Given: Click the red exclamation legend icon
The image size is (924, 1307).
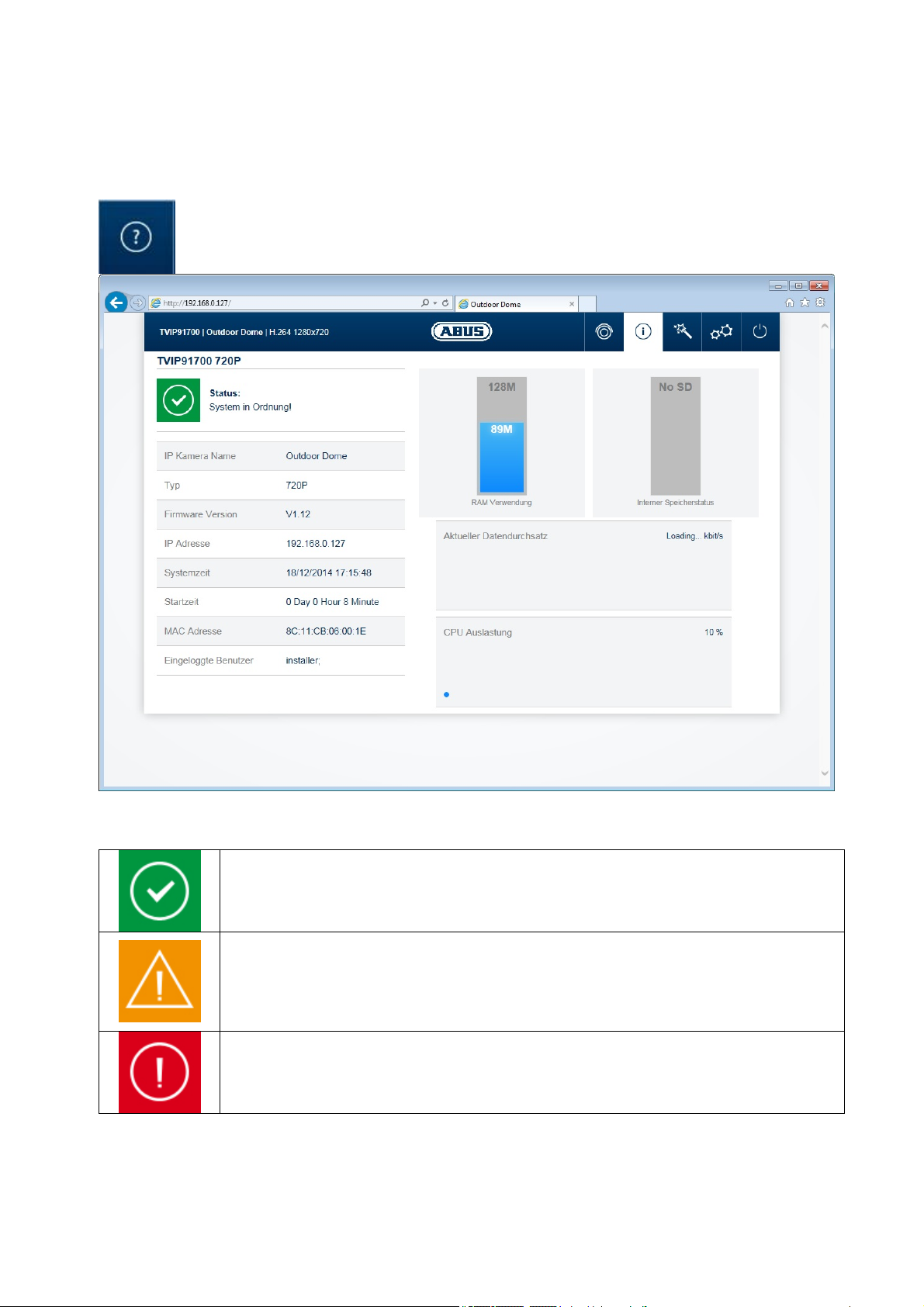Looking at the screenshot, I should [160, 1073].
